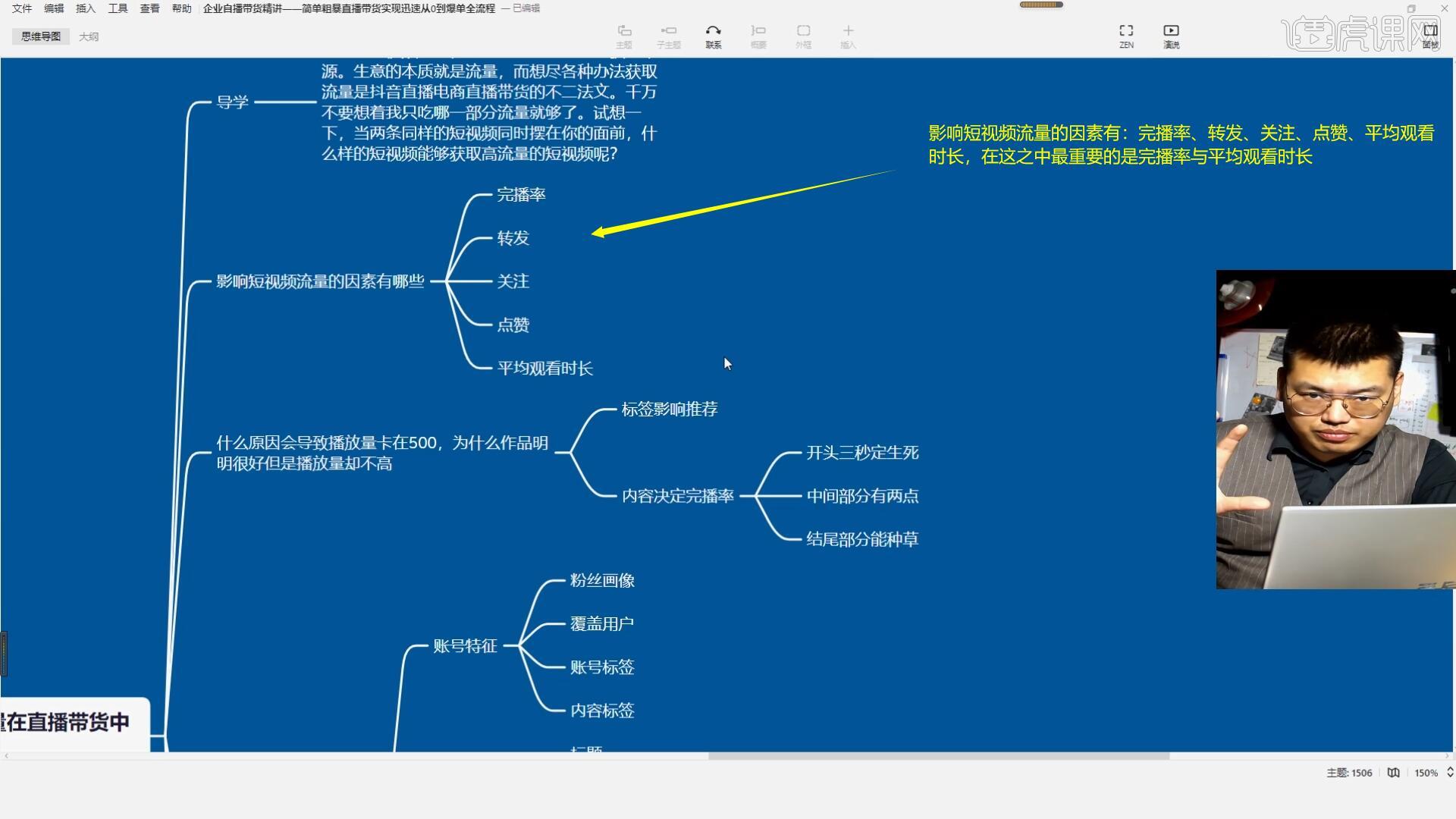
Task: Open the 编辑 (Edit) menu
Action: (x=54, y=8)
